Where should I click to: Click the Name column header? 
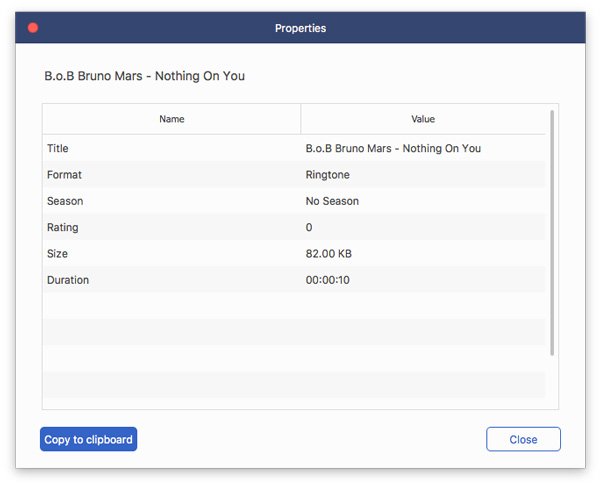click(171, 119)
